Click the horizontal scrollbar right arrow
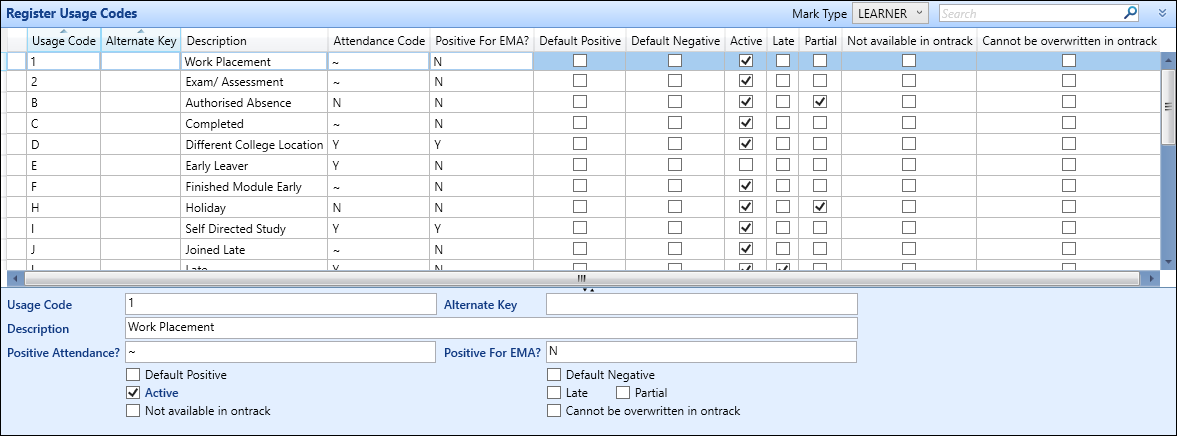 click(1153, 278)
